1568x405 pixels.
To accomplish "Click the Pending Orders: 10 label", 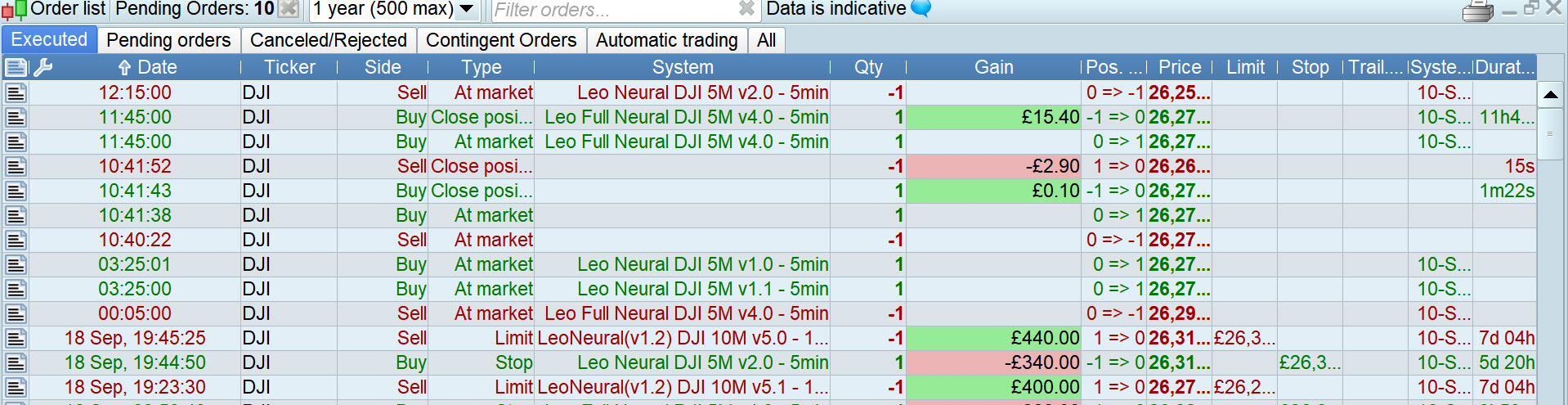I will tap(195, 9).
